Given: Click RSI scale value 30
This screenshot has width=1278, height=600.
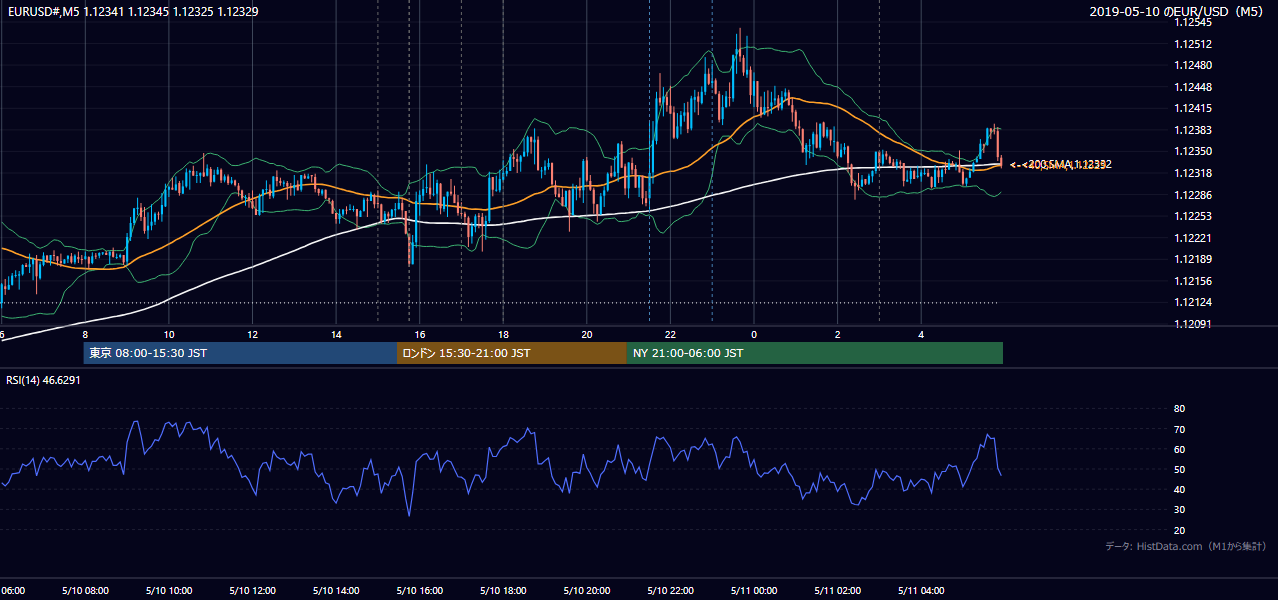Looking at the screenshot, I should (1179, 510).
